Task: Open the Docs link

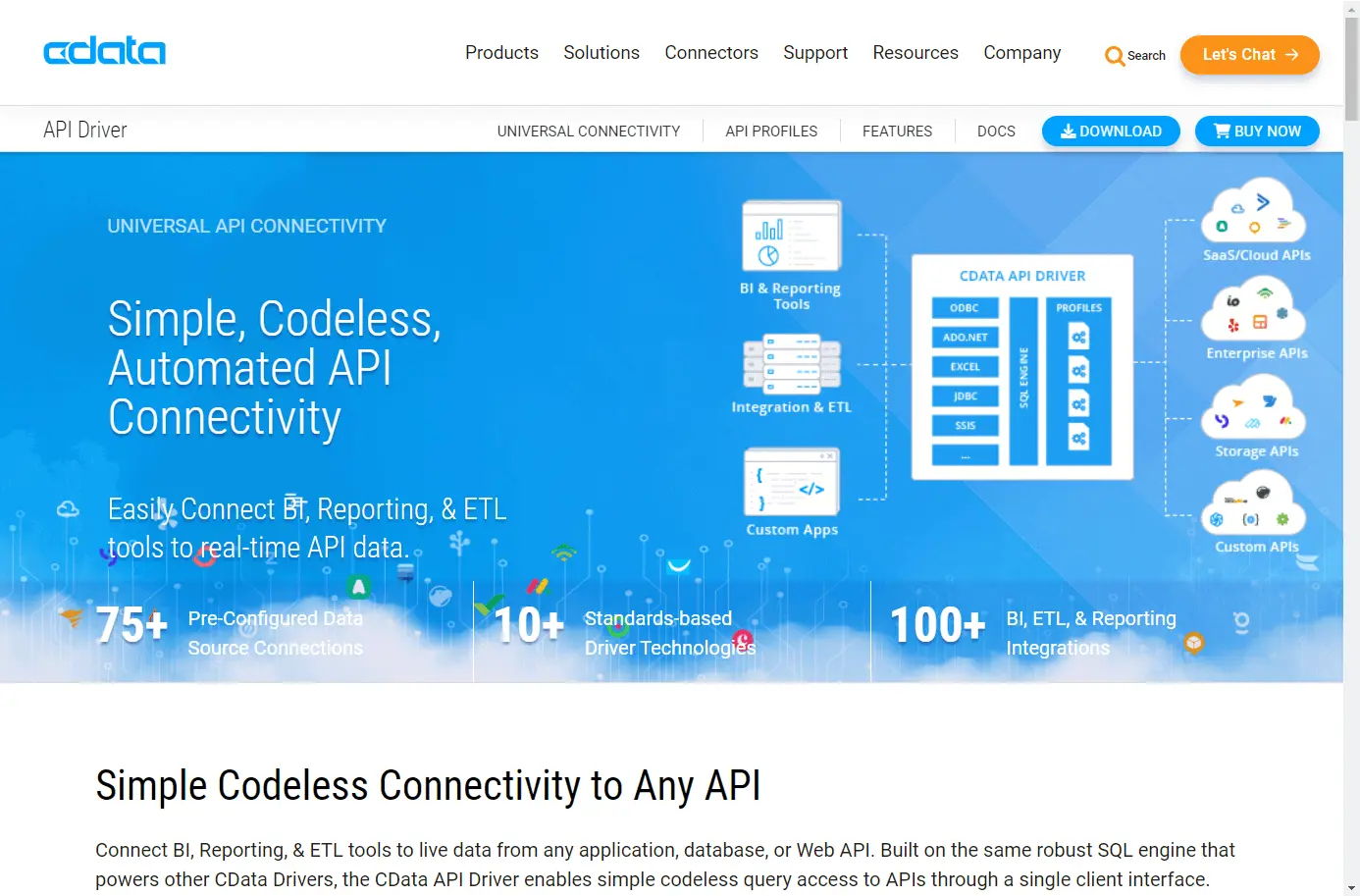Action: click(x=996, y=132)
